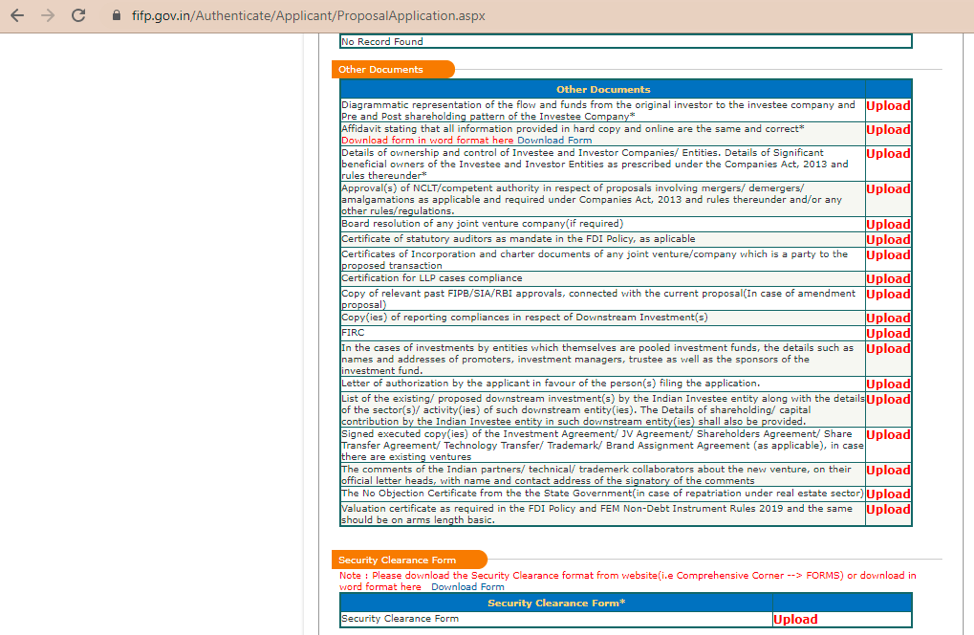Image resolution: width=974 pixels, height=635 pixels.
Task: Click the browser back arrow
Action: 17,15
